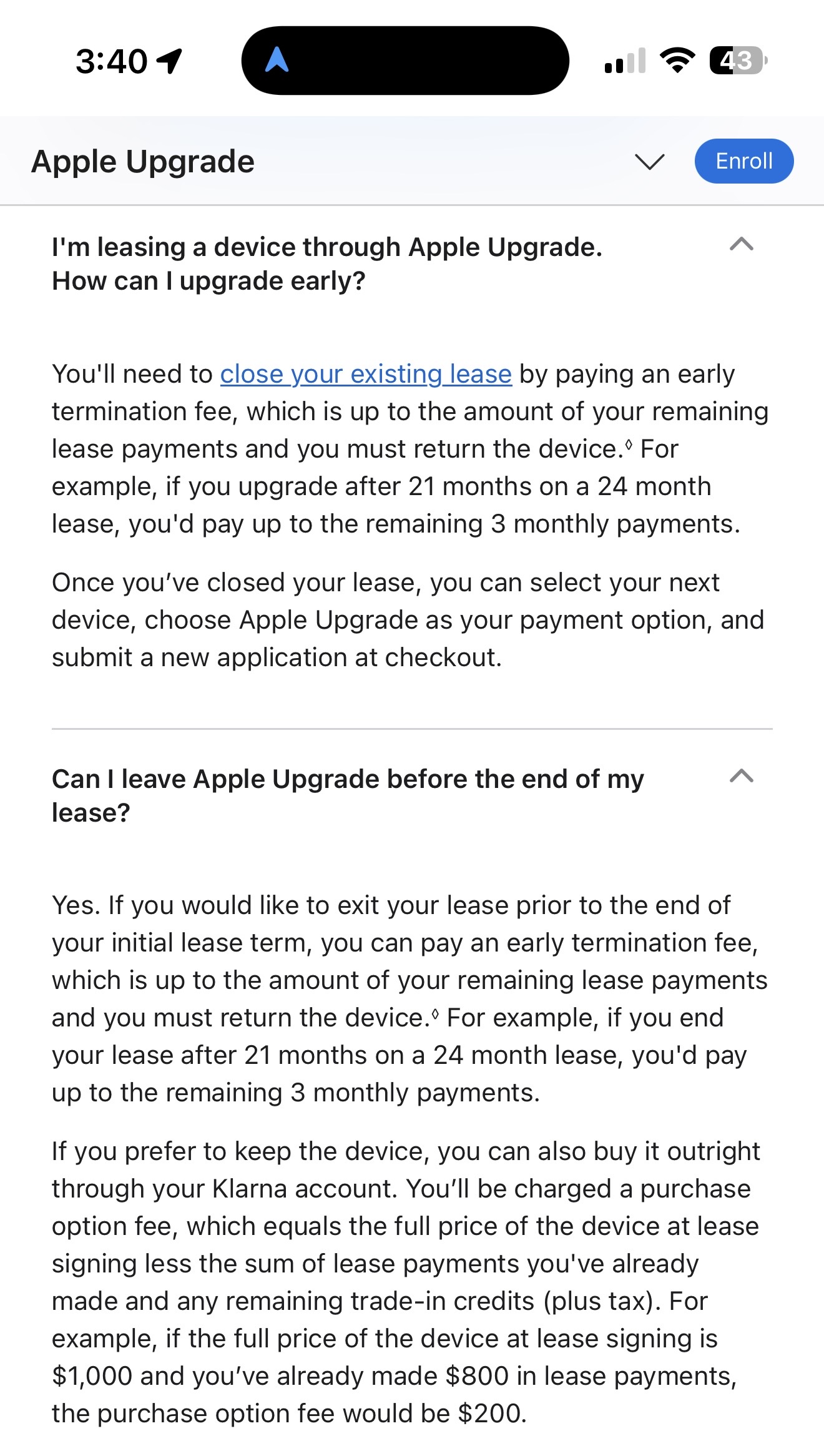The image size is (824, 1456).
Task: Tap the "Once you've closed your lease" paragraph
Action: tap(408, 620)
